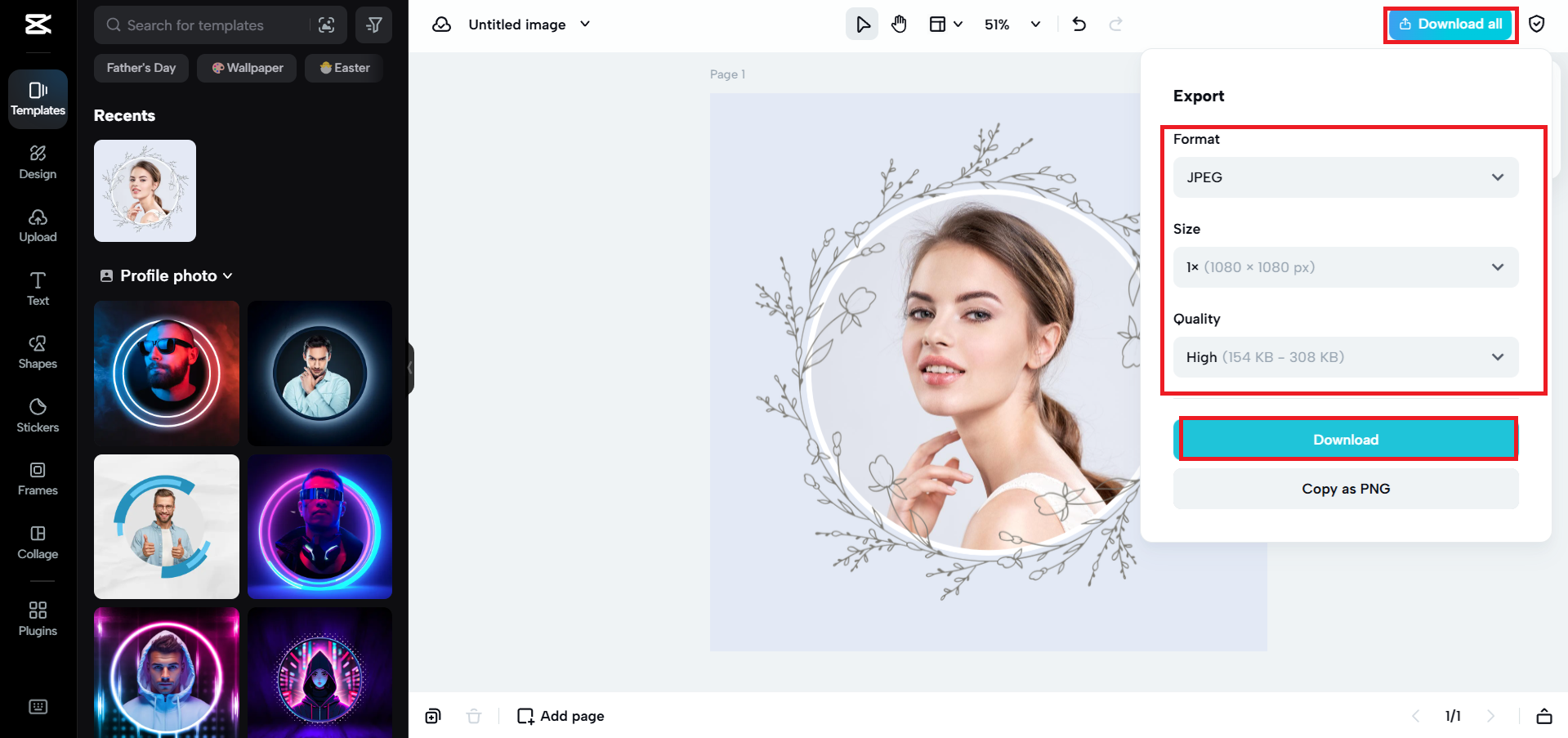Collapse the side panel handle
This screenshot has width=1568, height=738.
pos(410,369)
